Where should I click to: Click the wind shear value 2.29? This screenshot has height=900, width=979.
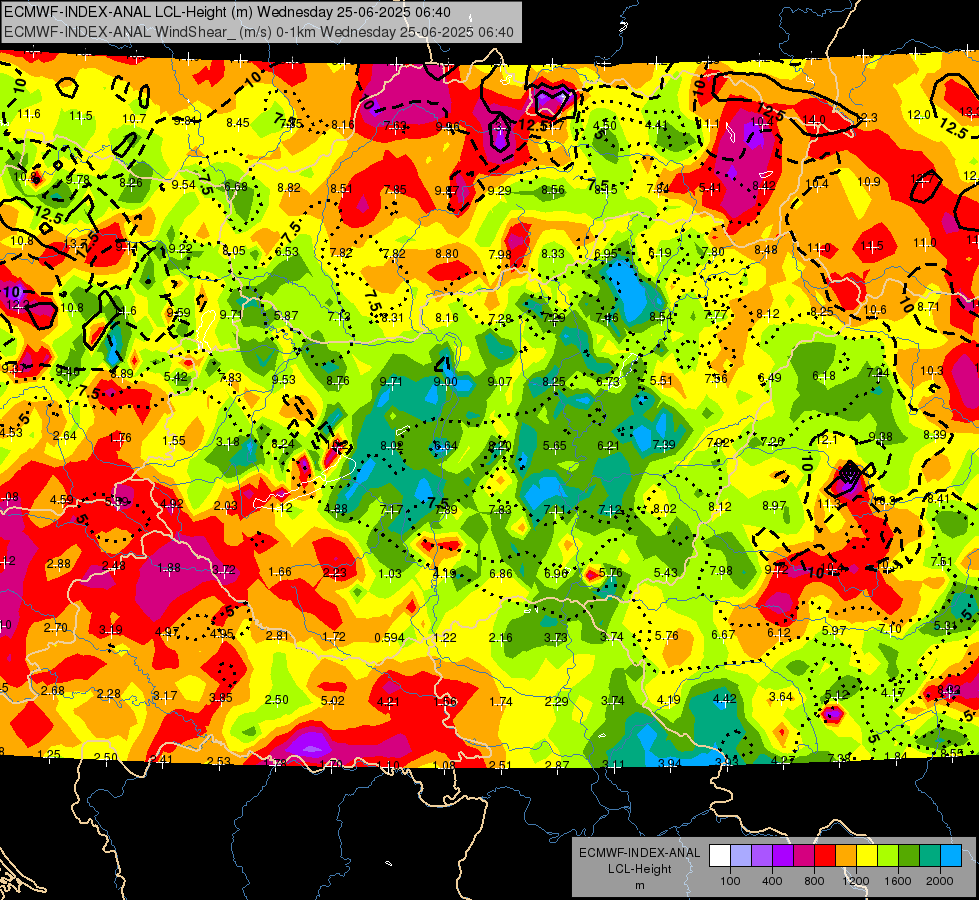pyautogui.click(x=556, y=701)
